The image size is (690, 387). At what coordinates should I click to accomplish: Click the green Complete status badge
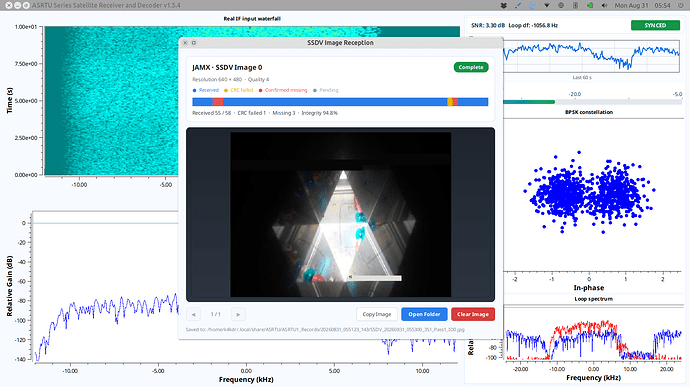[471, 67]
